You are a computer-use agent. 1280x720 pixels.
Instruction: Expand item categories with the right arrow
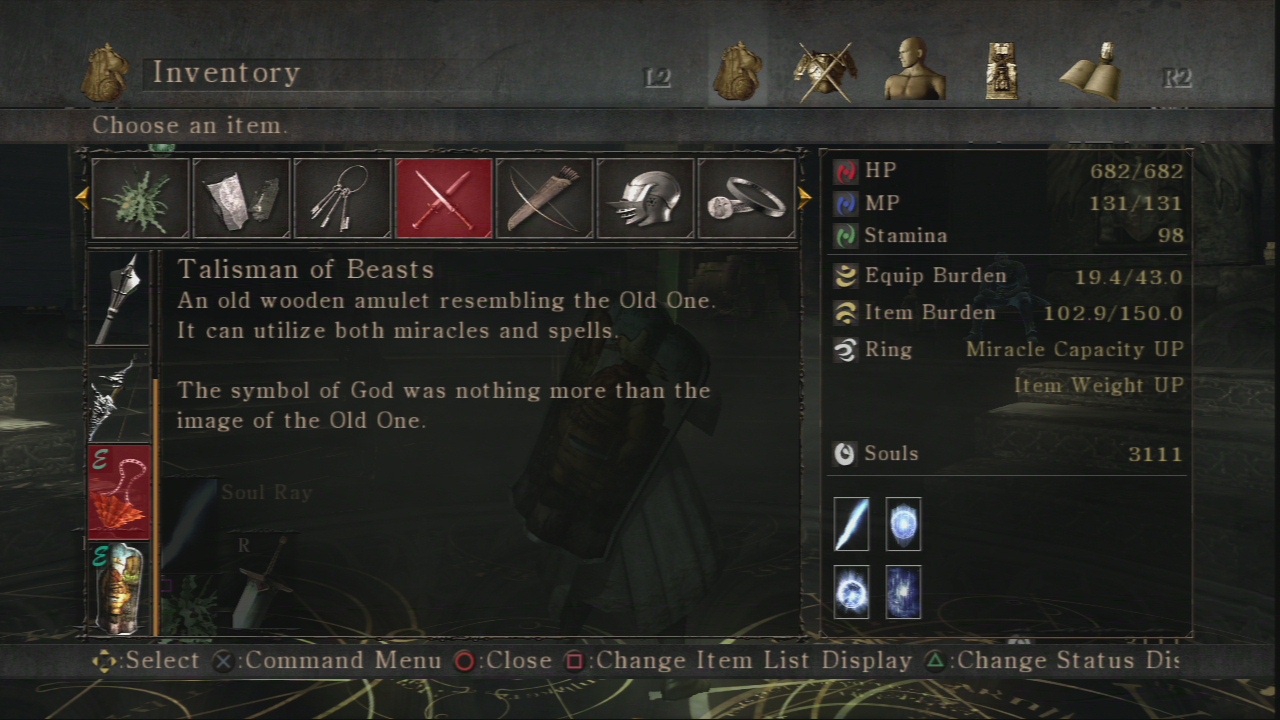click(804, 199)
